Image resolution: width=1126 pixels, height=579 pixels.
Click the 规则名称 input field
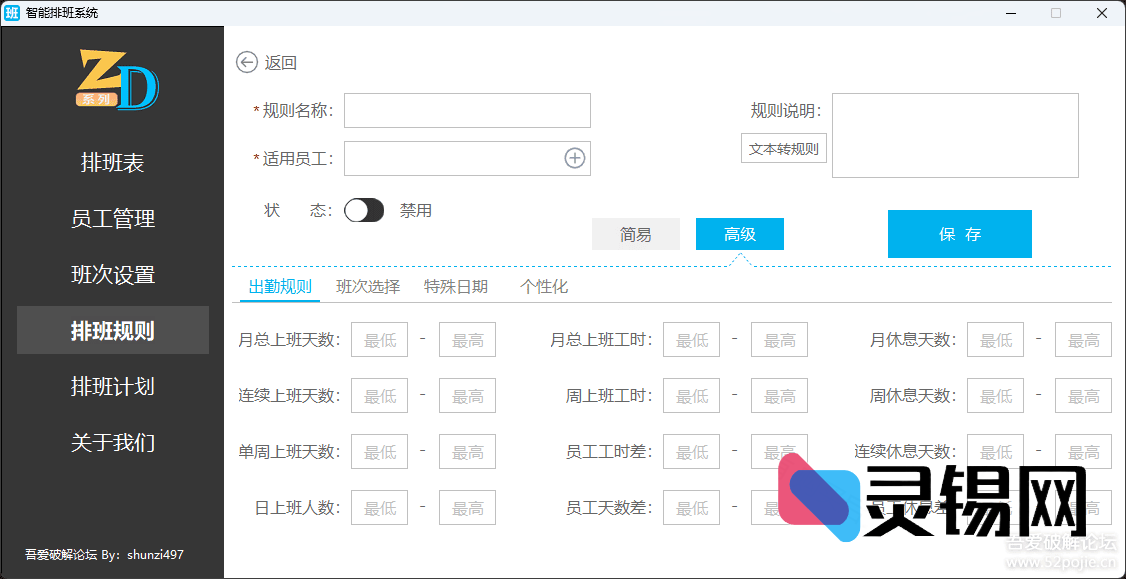click(x=467, y=110)
